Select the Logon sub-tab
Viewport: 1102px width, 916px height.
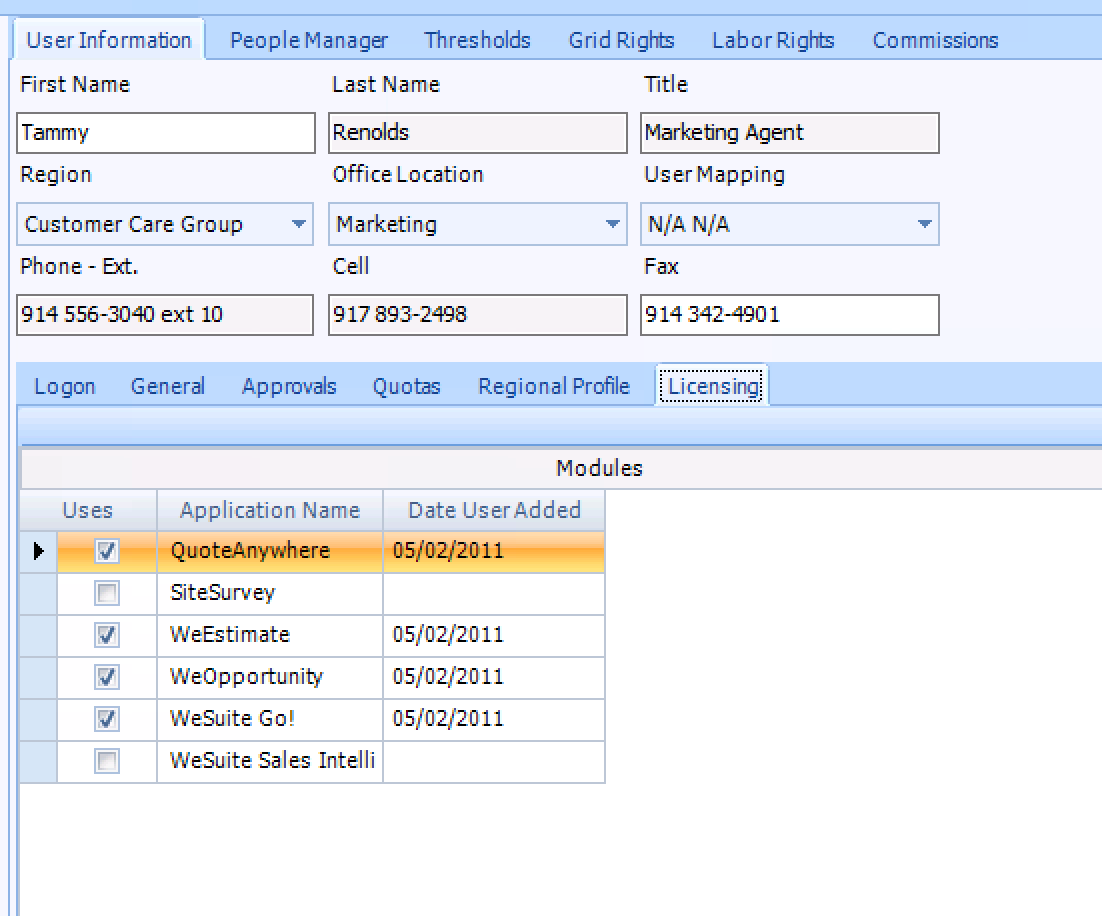[65, 386]
